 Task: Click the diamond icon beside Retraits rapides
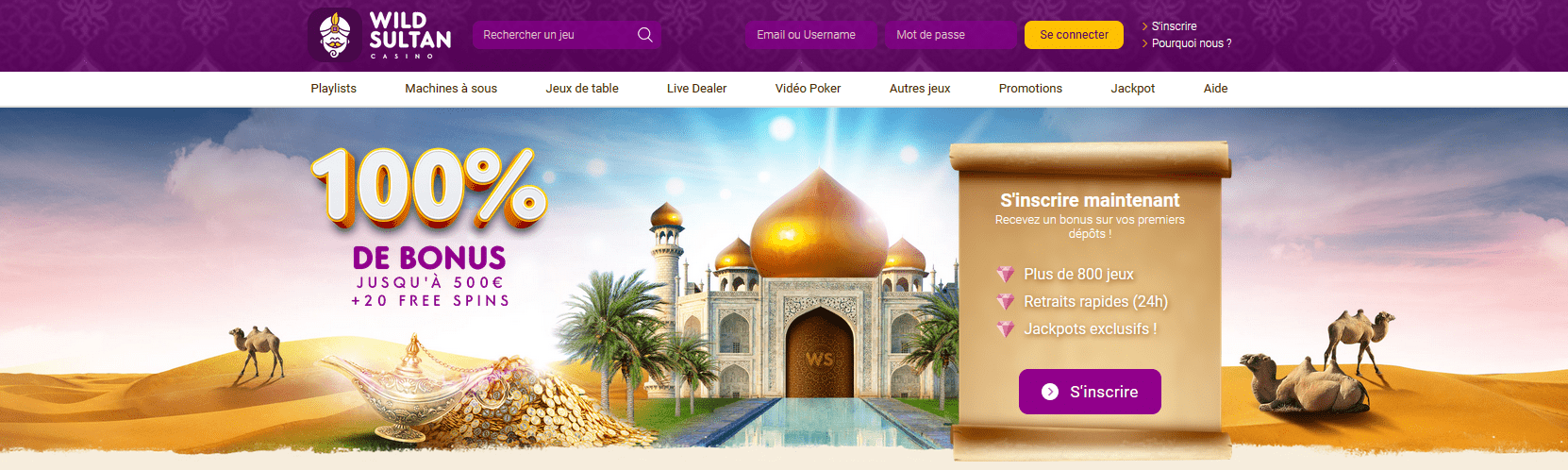coord(1006,301)
